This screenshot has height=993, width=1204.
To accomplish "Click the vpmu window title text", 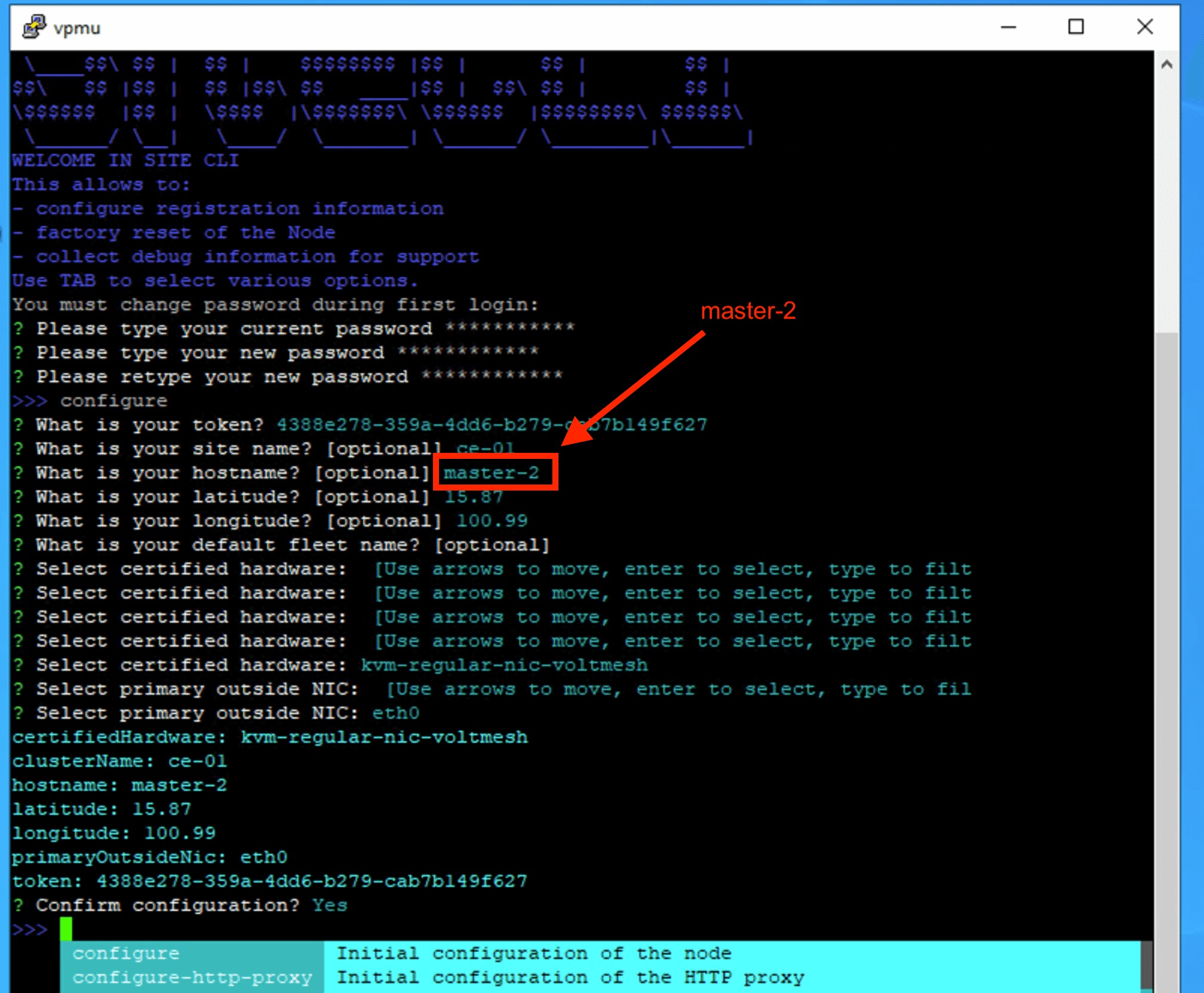I will coord(77,28).
